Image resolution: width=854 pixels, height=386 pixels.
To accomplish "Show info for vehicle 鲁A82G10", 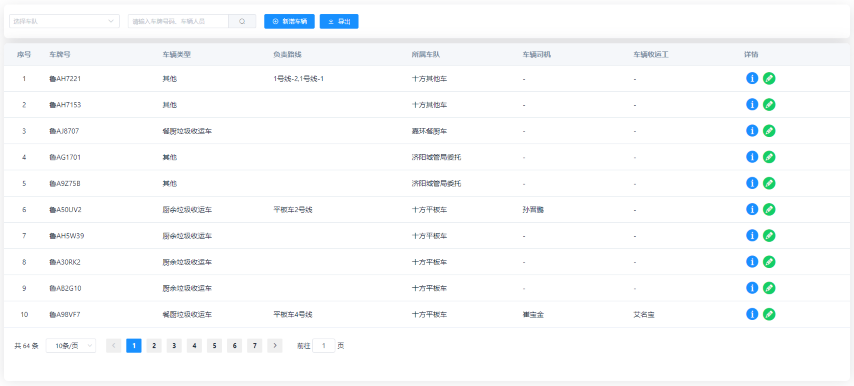I will point(752,287).
